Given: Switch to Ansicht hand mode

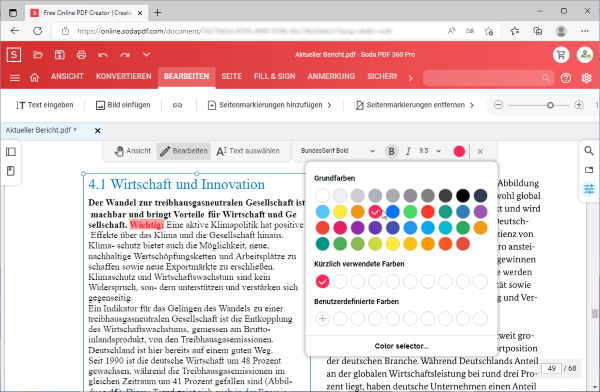Looking at the screenshot, I should click(x=132, y=151).
